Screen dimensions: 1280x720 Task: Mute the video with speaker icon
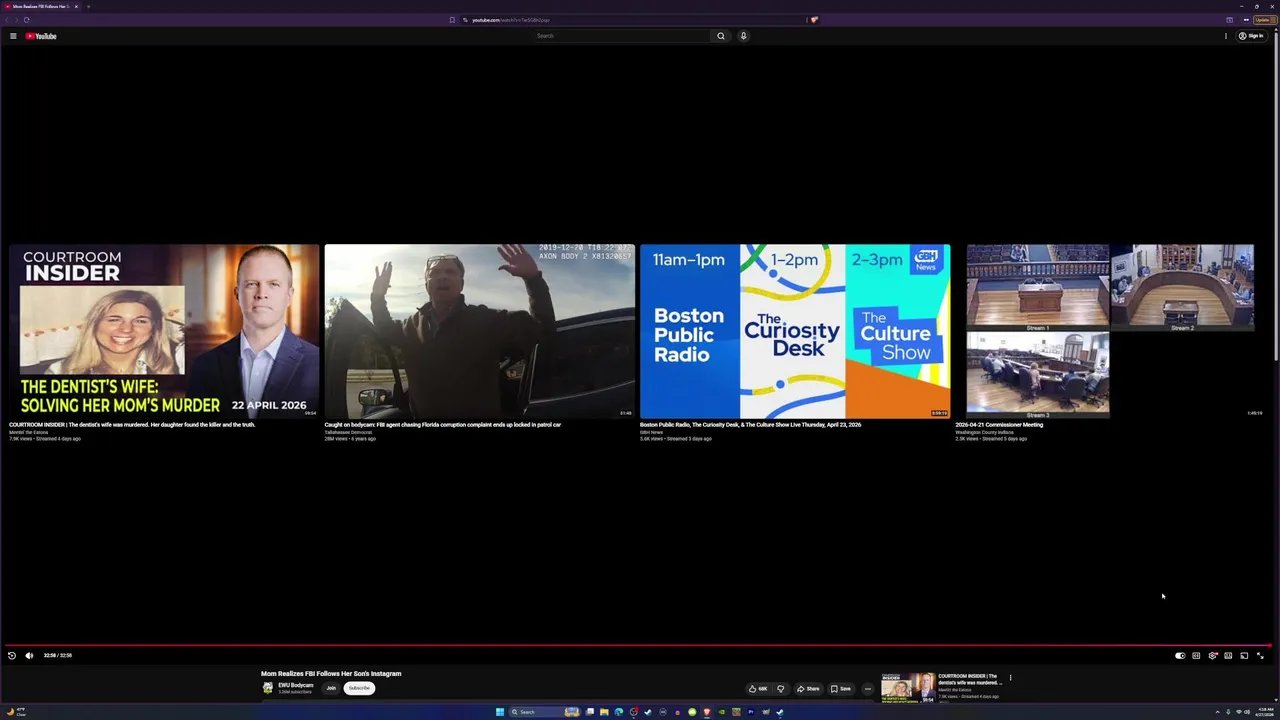[x=29, y=656]
